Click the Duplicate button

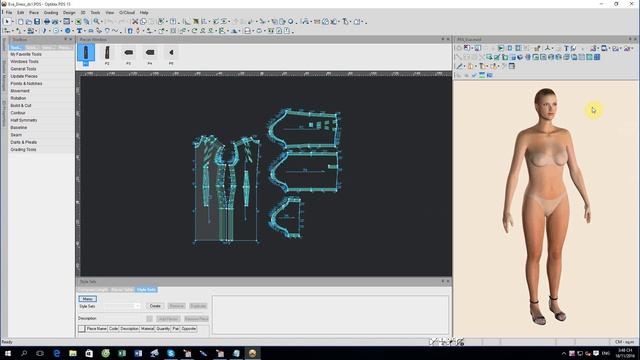pyautogui.click(x=198, y=306)
